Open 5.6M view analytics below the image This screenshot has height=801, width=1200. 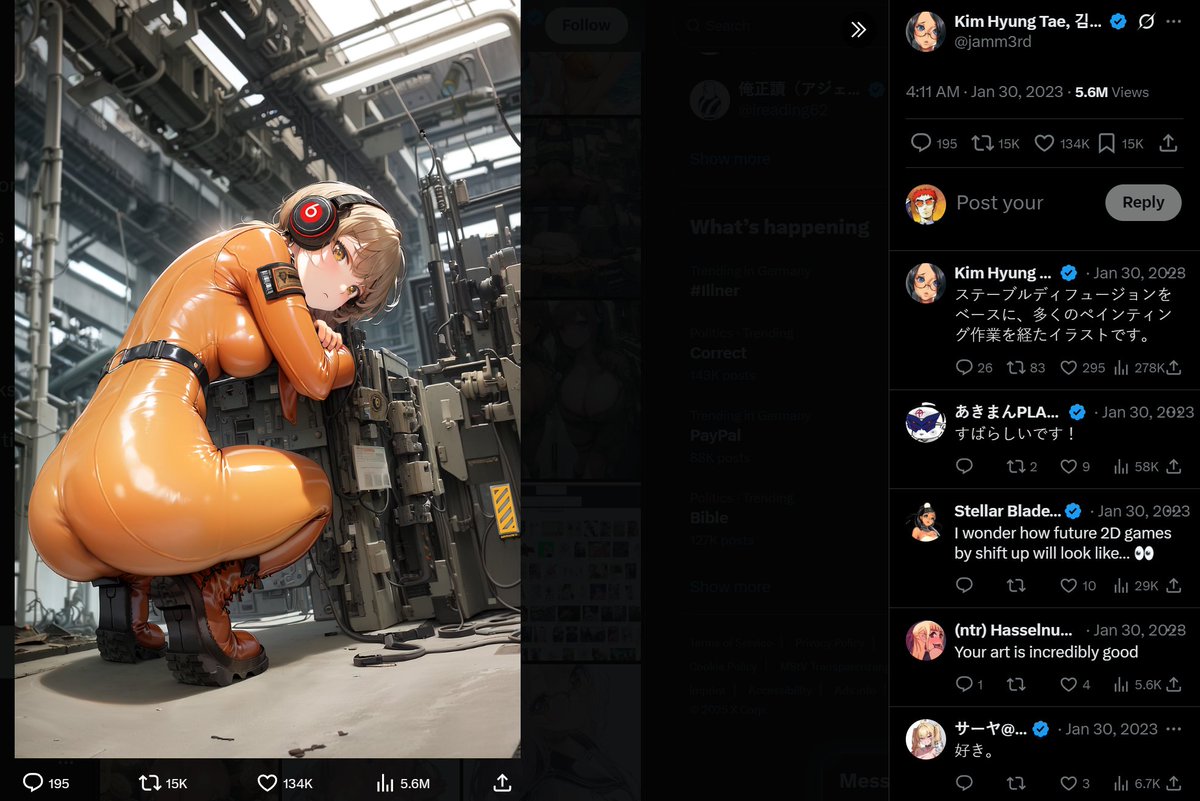coord(403,783)
